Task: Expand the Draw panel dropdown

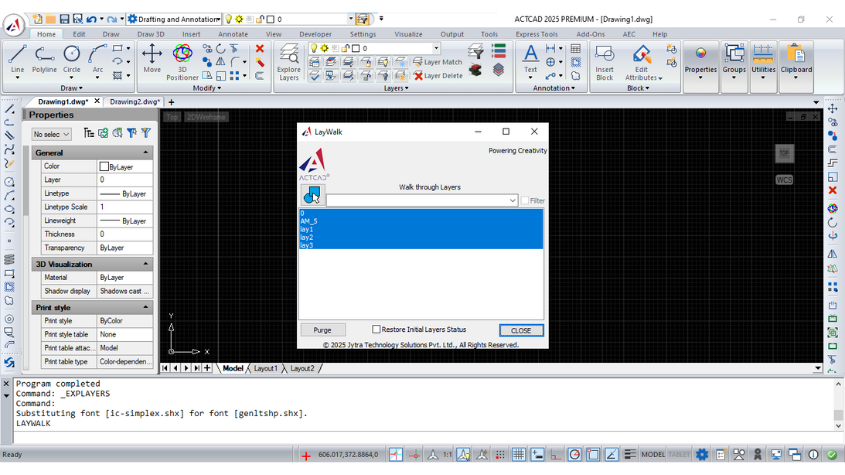Action: point(71,88)
